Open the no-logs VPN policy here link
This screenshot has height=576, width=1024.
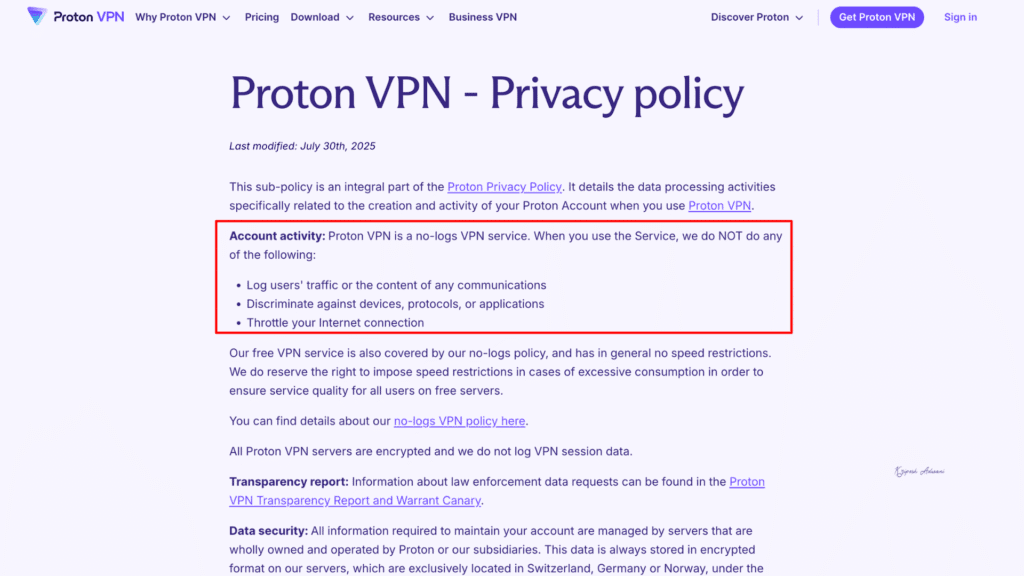coord(459,421)
